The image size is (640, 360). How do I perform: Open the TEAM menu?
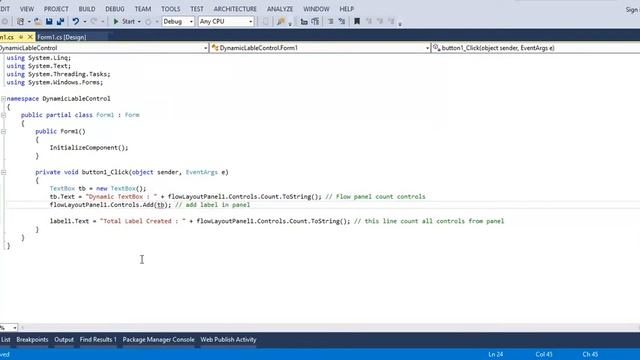point(143,9)
